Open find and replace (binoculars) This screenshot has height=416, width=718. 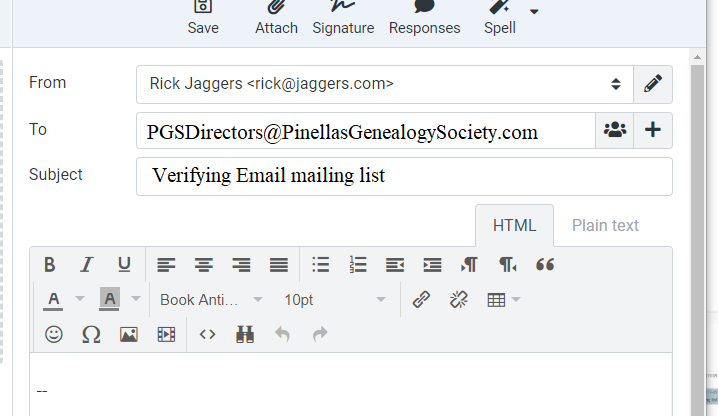(245, 334)
